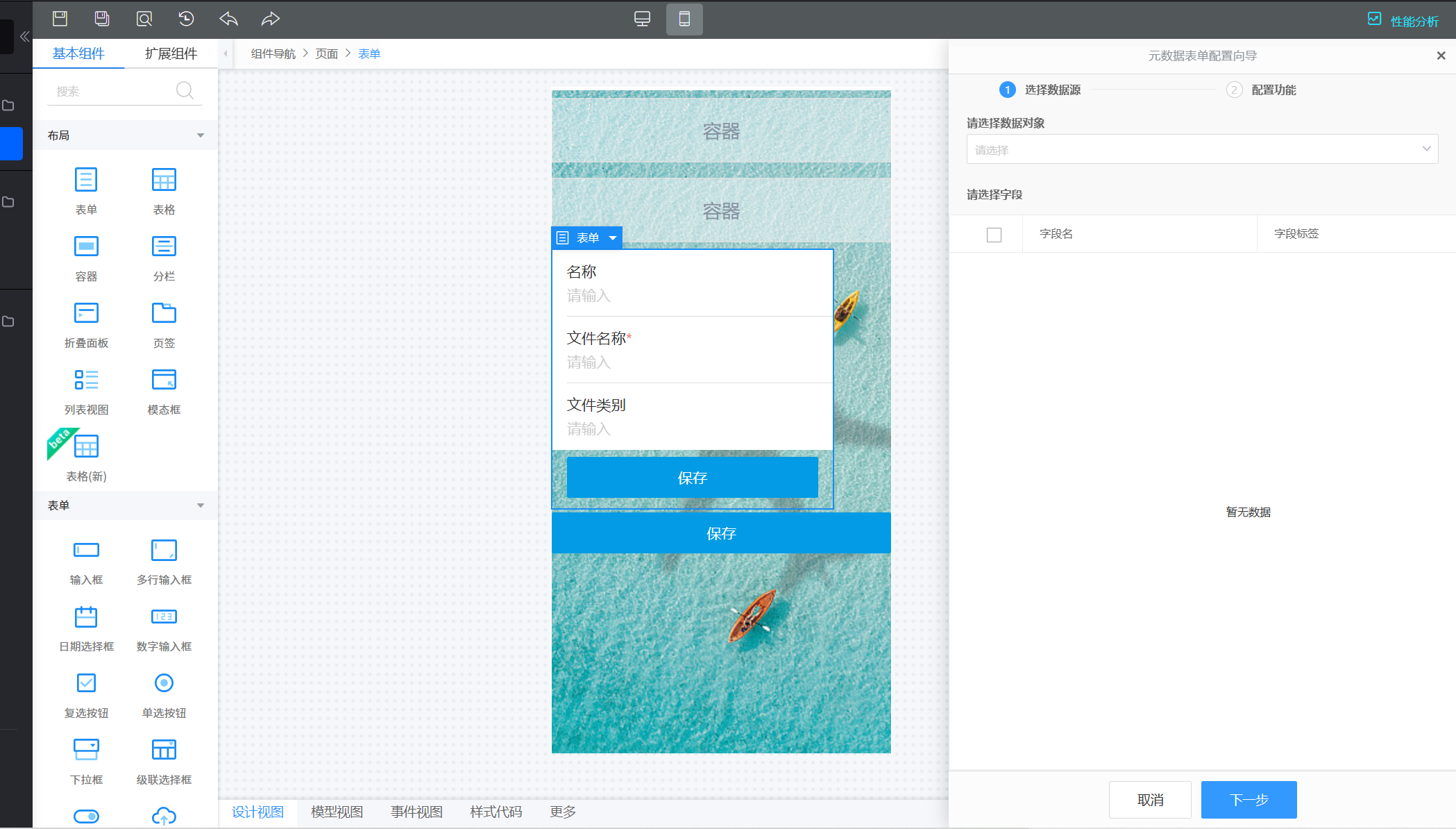This screenshot has width=1456, height=829.
Task: Click the 取消 button
Action: (x=1150, y=800)
